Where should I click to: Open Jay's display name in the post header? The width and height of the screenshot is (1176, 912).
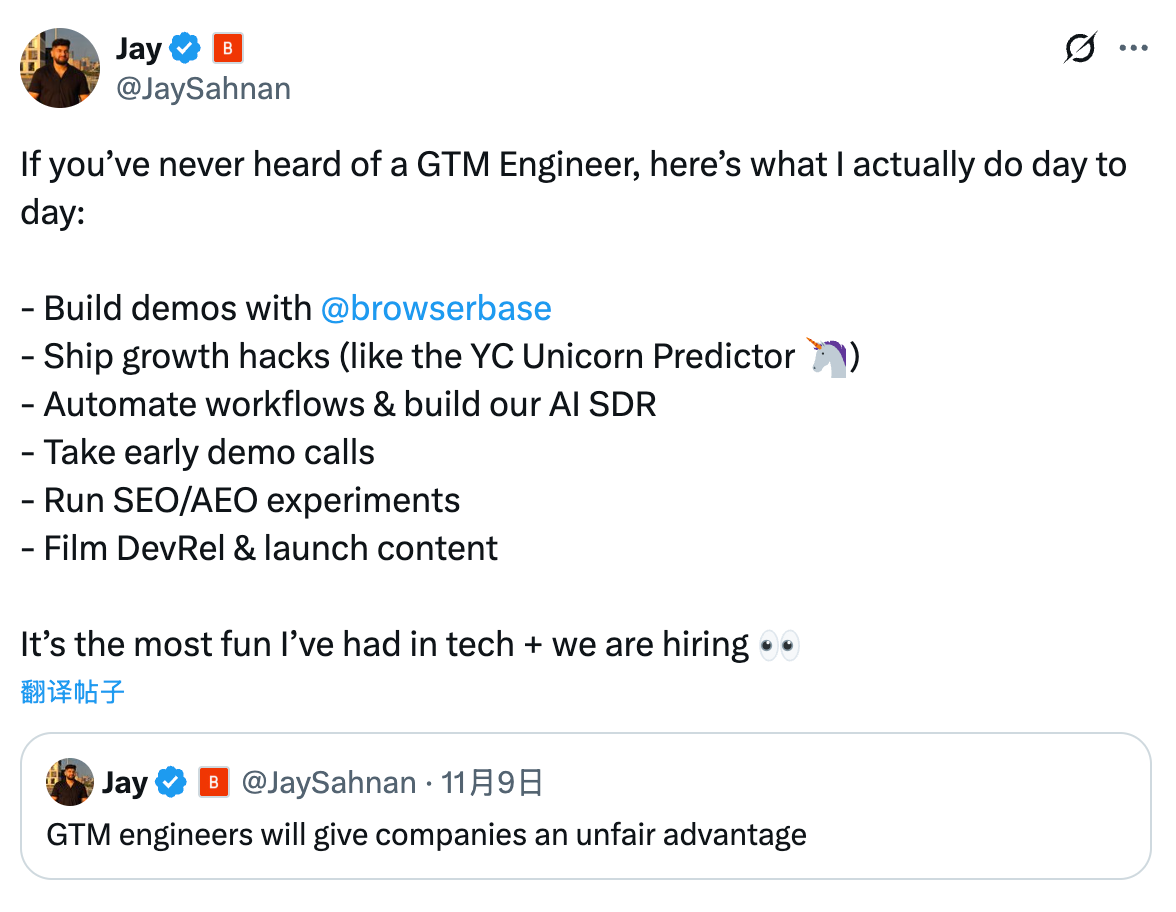(x=139, y=48)
